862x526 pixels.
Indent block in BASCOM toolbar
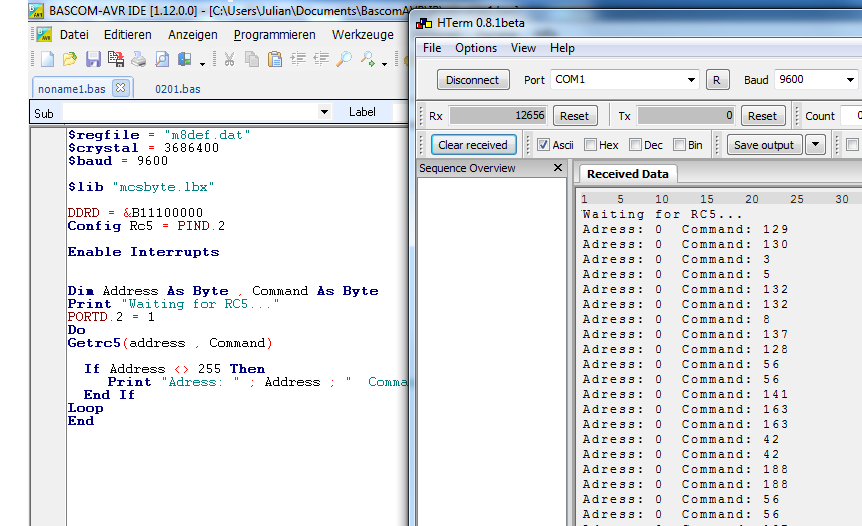point(298,59)
